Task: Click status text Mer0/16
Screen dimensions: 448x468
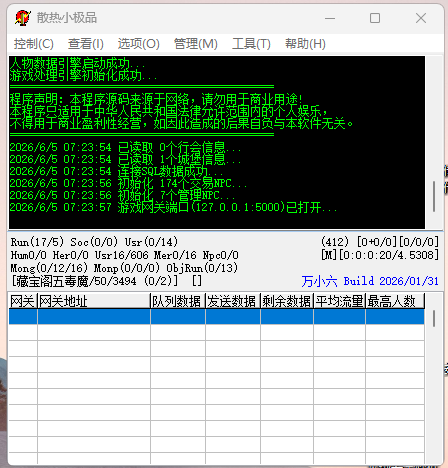Action: (175, 255)
